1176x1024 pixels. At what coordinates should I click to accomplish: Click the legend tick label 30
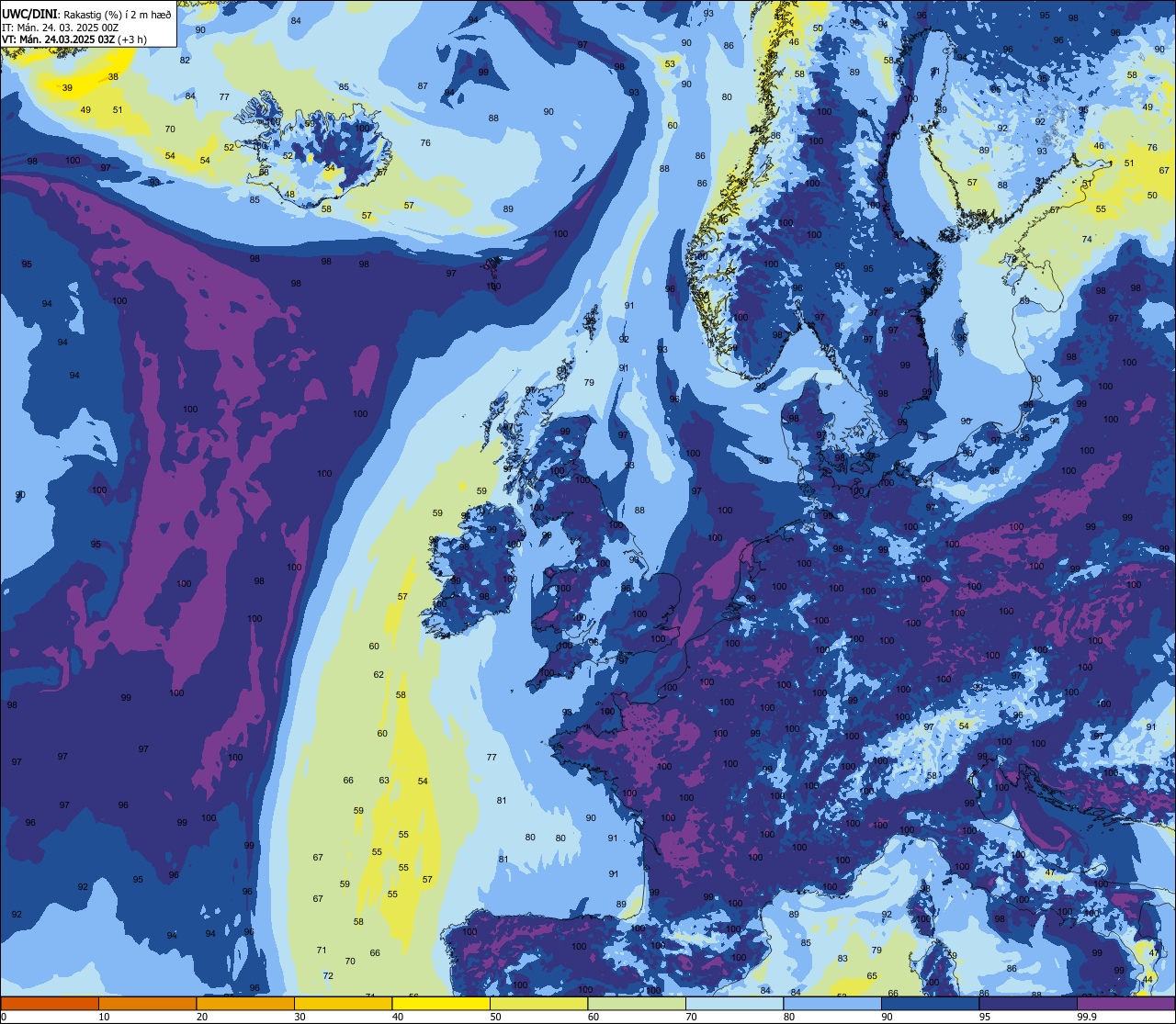tap(300, 1017)
